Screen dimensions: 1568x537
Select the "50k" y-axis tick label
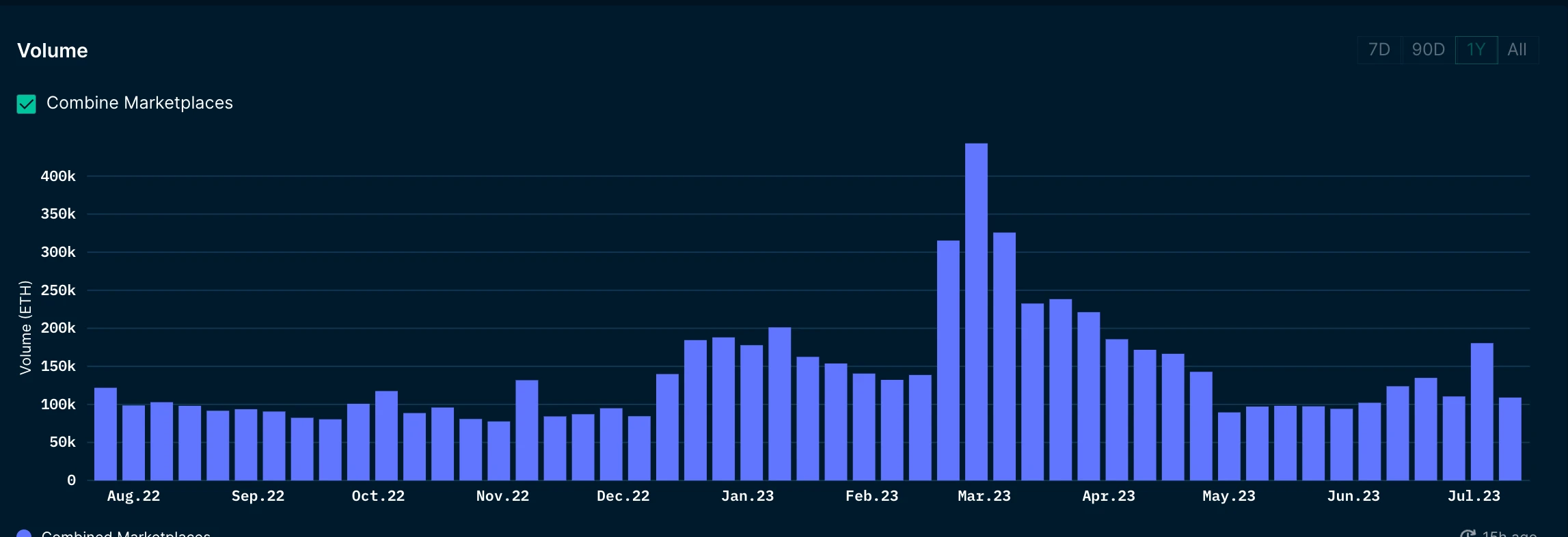(x=62, y=442)
